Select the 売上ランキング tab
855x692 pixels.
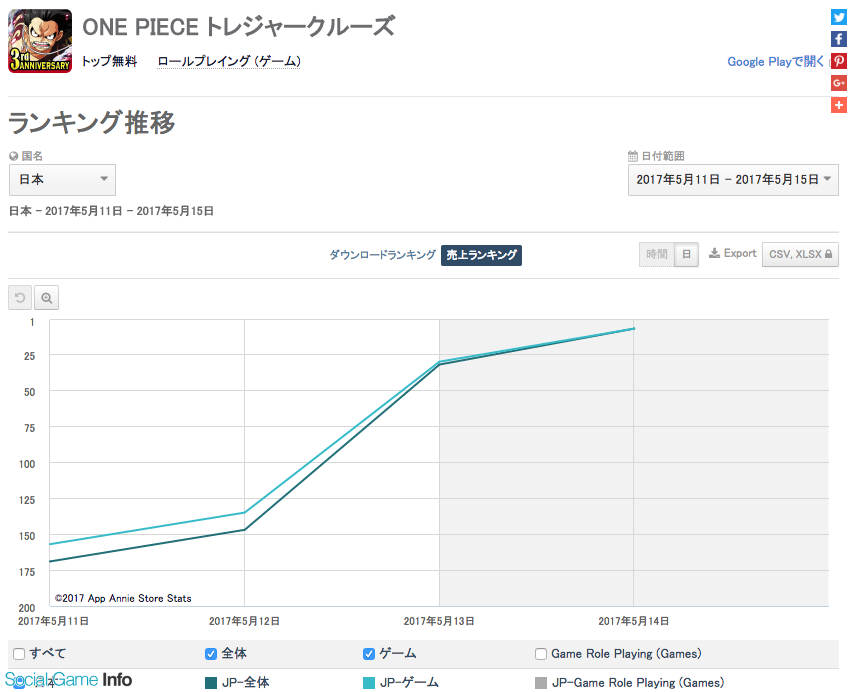coord(481,255)
